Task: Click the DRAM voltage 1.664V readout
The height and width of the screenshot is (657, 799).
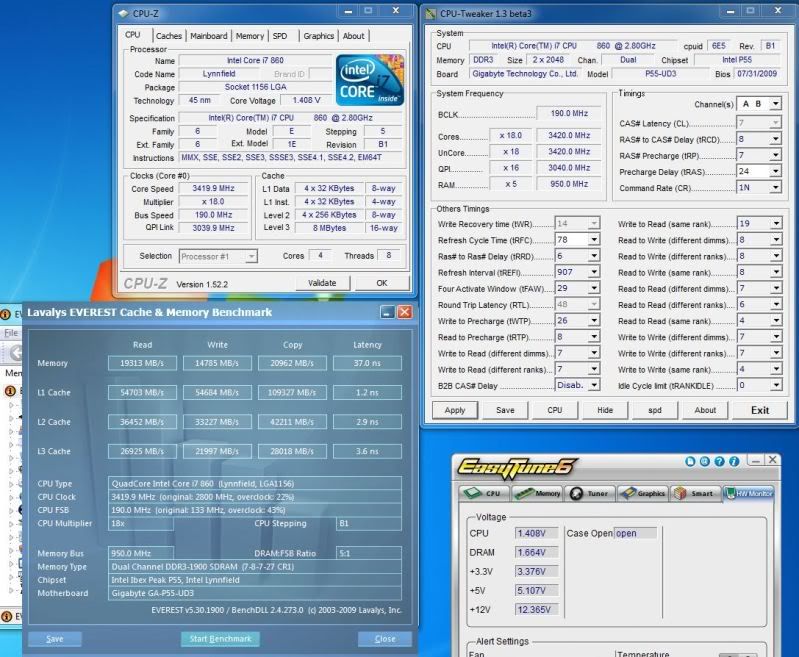Action: click(536, 553)
